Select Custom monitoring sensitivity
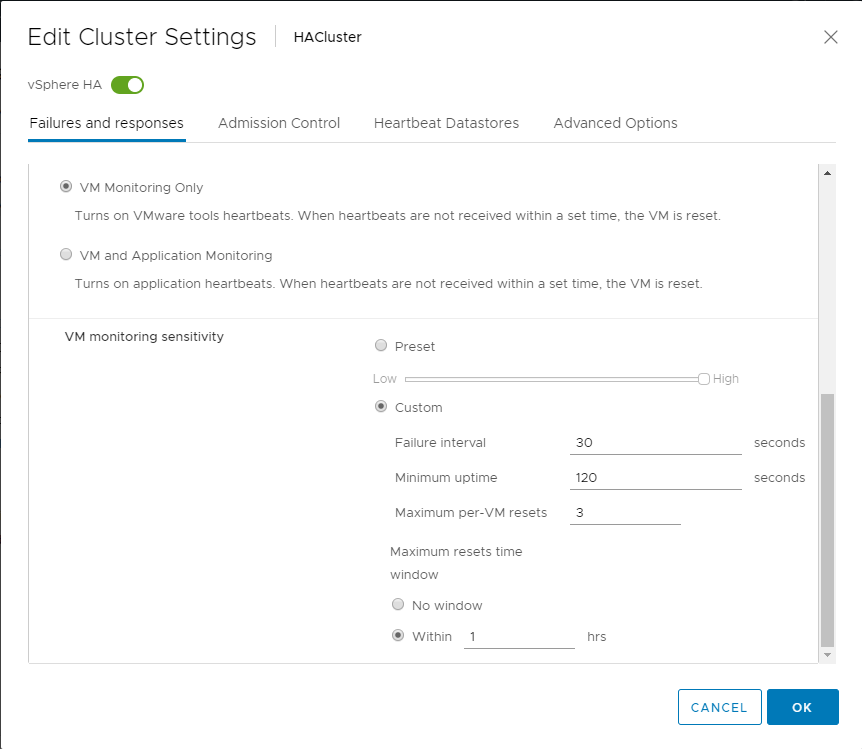 point(381,407)
